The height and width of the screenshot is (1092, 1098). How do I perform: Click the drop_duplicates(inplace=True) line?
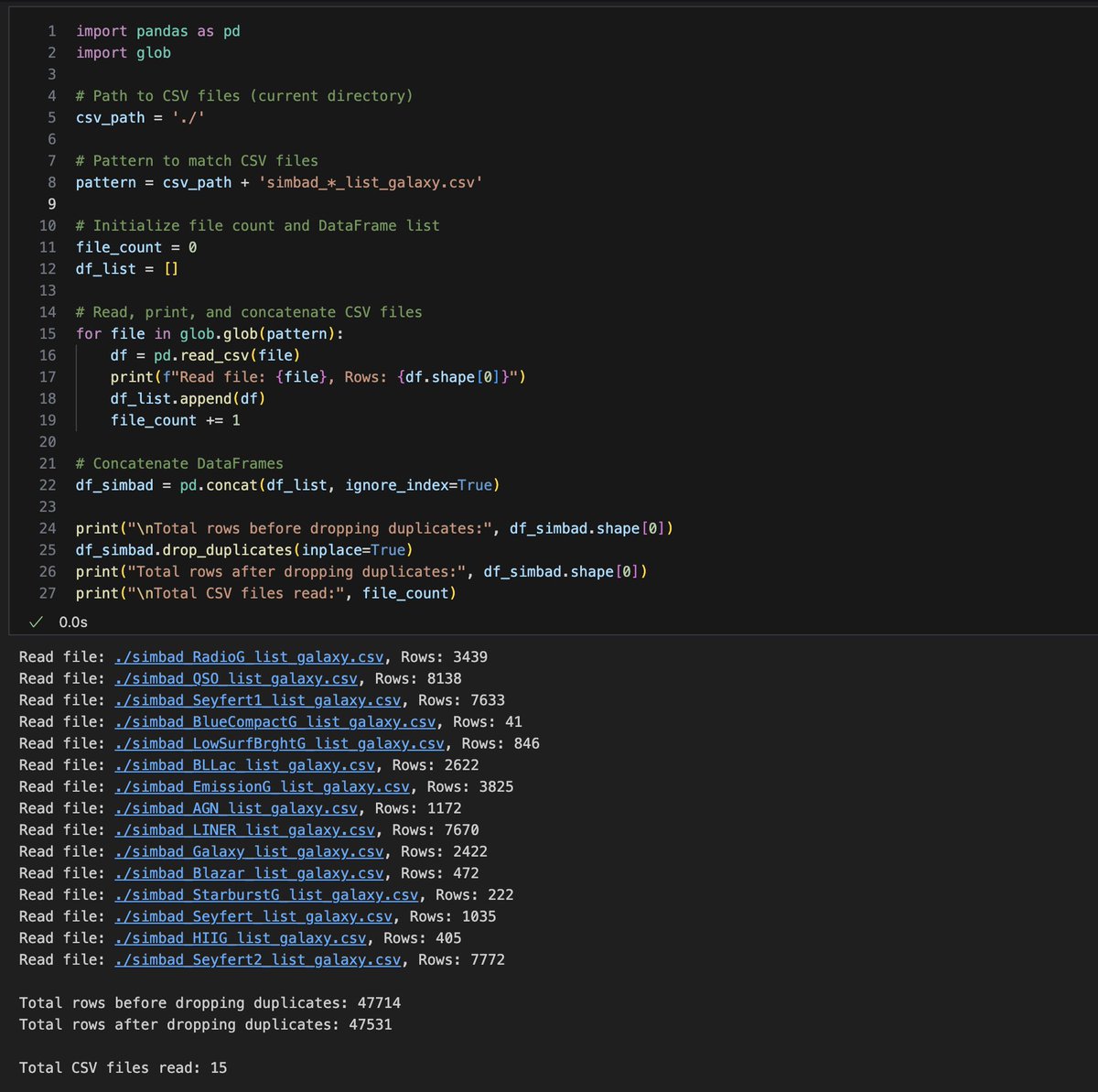pos(244,550)
